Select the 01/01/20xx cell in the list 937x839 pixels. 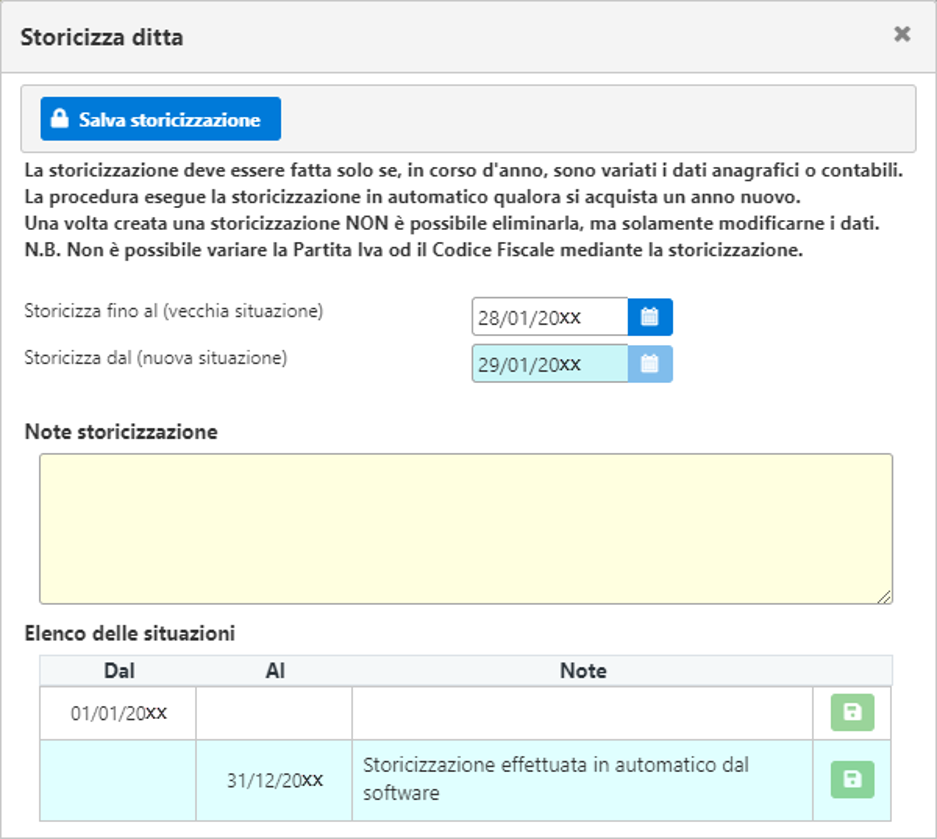click(118, 713)
